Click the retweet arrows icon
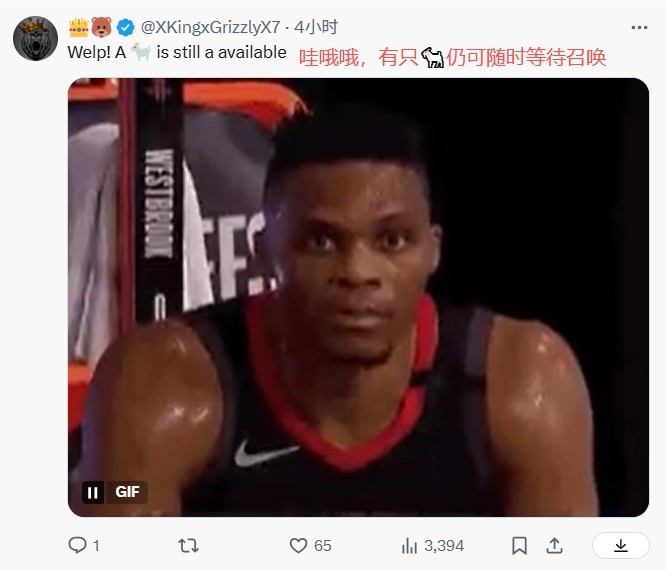 188,545
